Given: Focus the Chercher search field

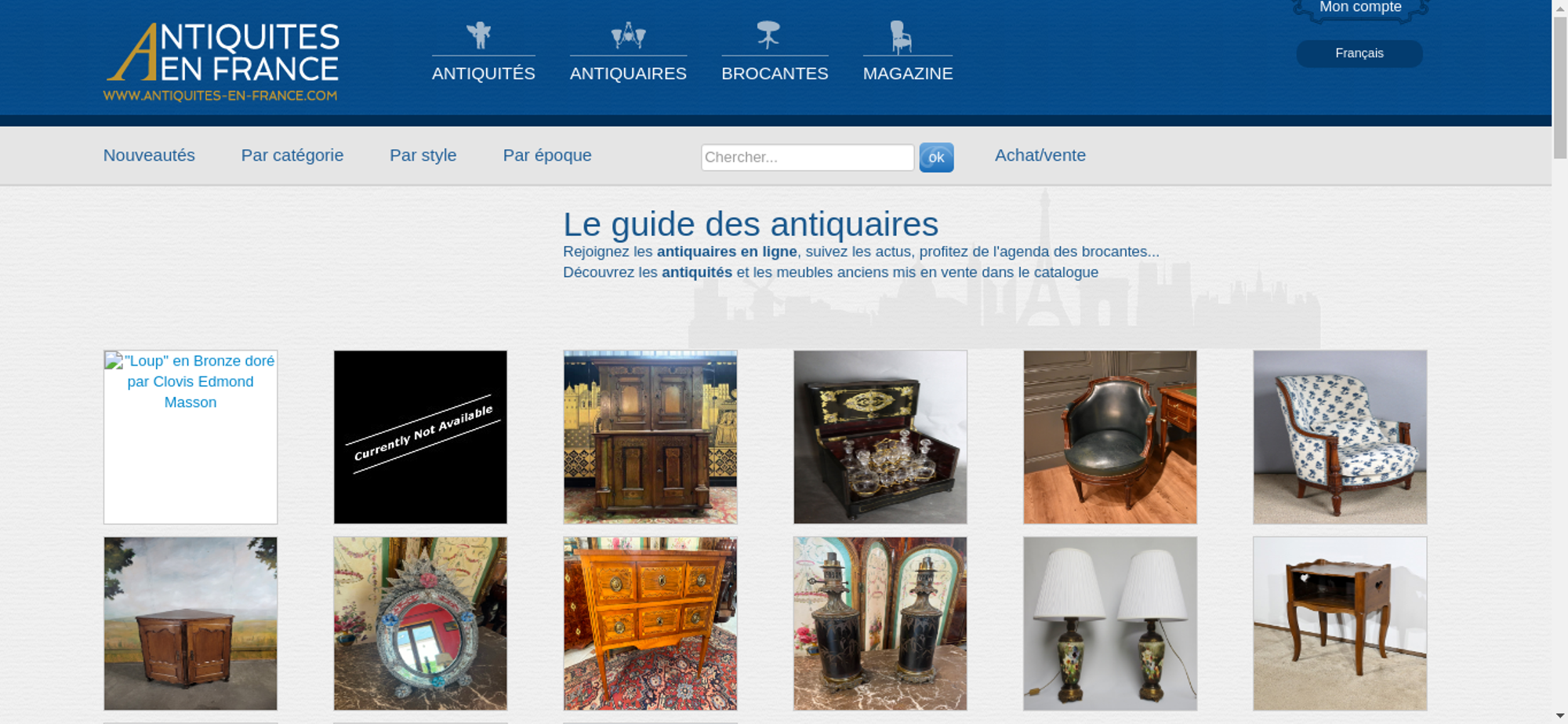Looking at the screenshot, I should pos(808,158).
